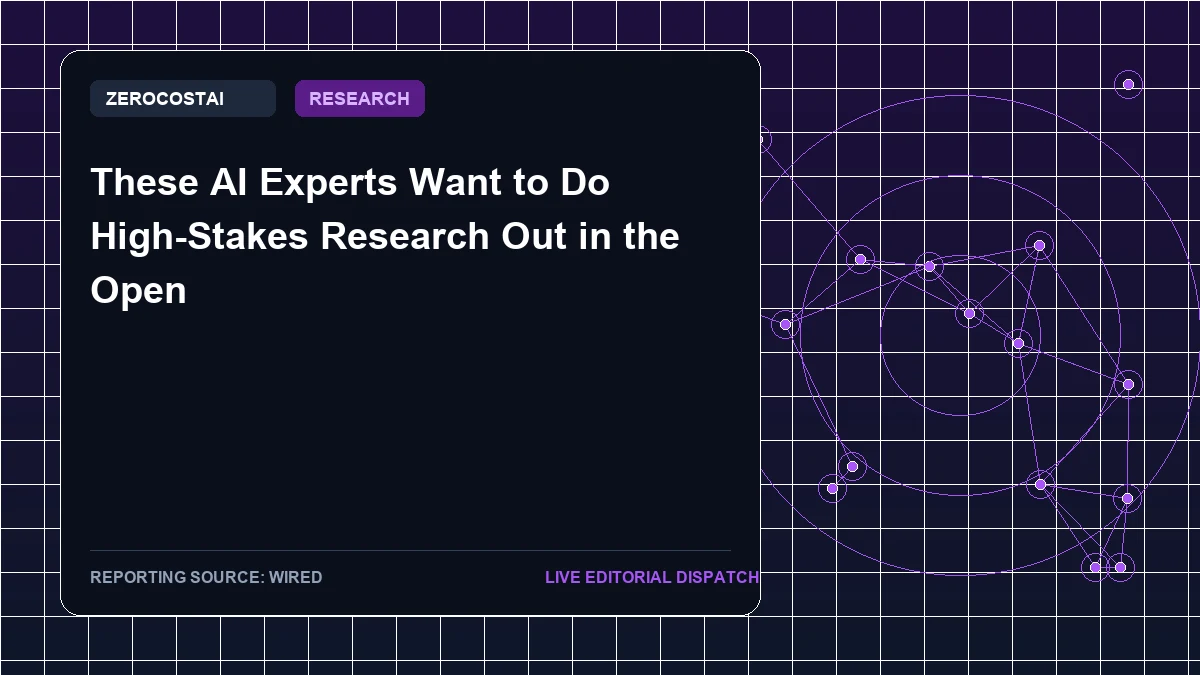Click the 'REPORTING SOURCE: WIRED' text

click(x=206, y=577)
